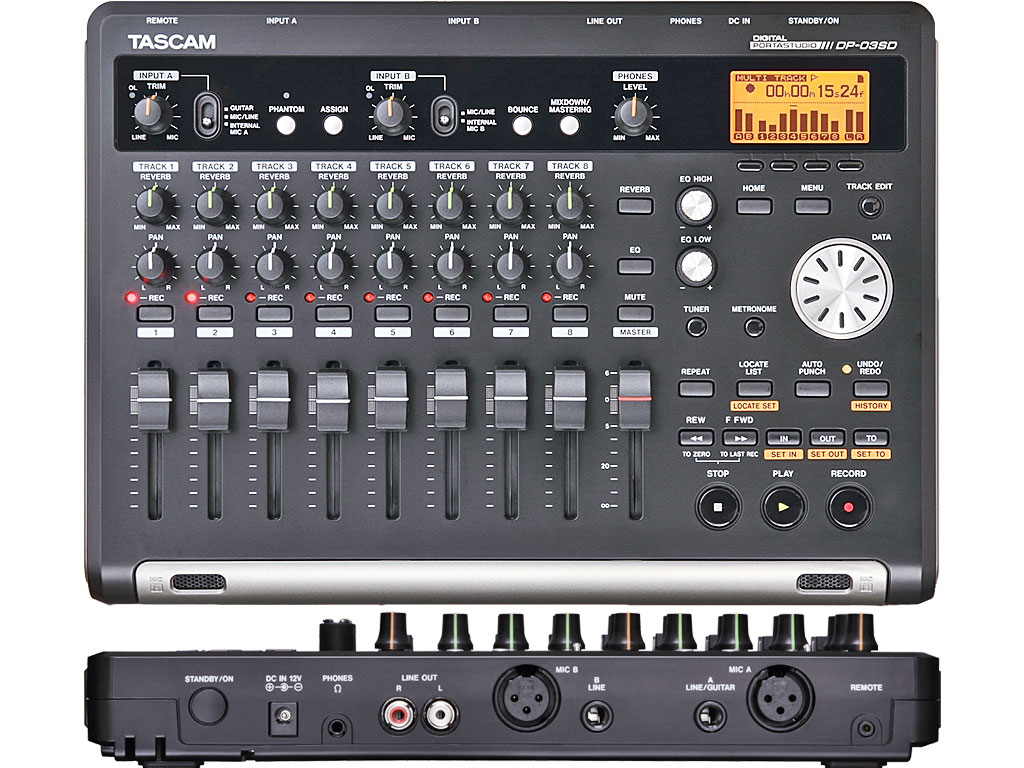
Task: Flip the INPUT B source selector switch
Action: pyautogui.click(x=444, y=116)
